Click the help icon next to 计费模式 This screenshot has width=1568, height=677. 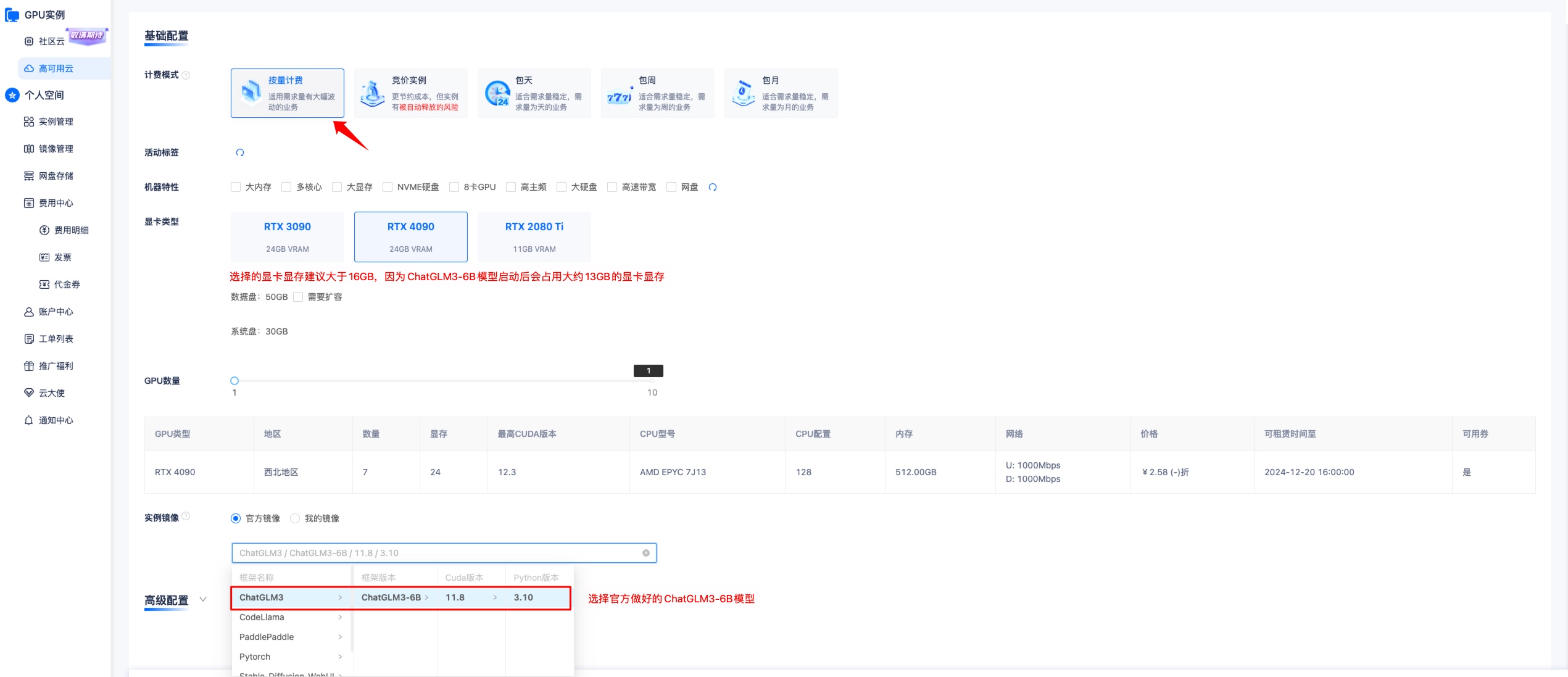coord(186,75)
